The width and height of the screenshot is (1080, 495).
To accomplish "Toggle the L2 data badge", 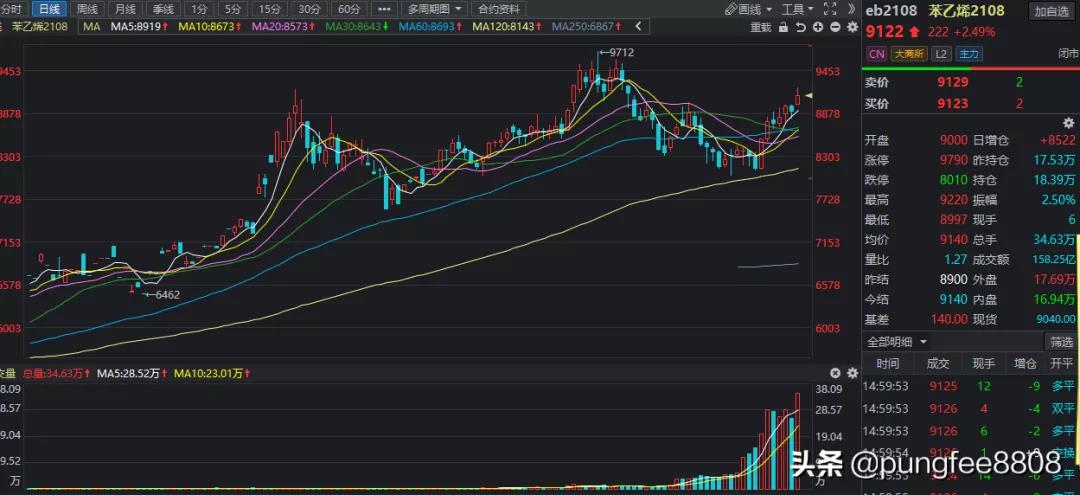I will coord(941,54).
